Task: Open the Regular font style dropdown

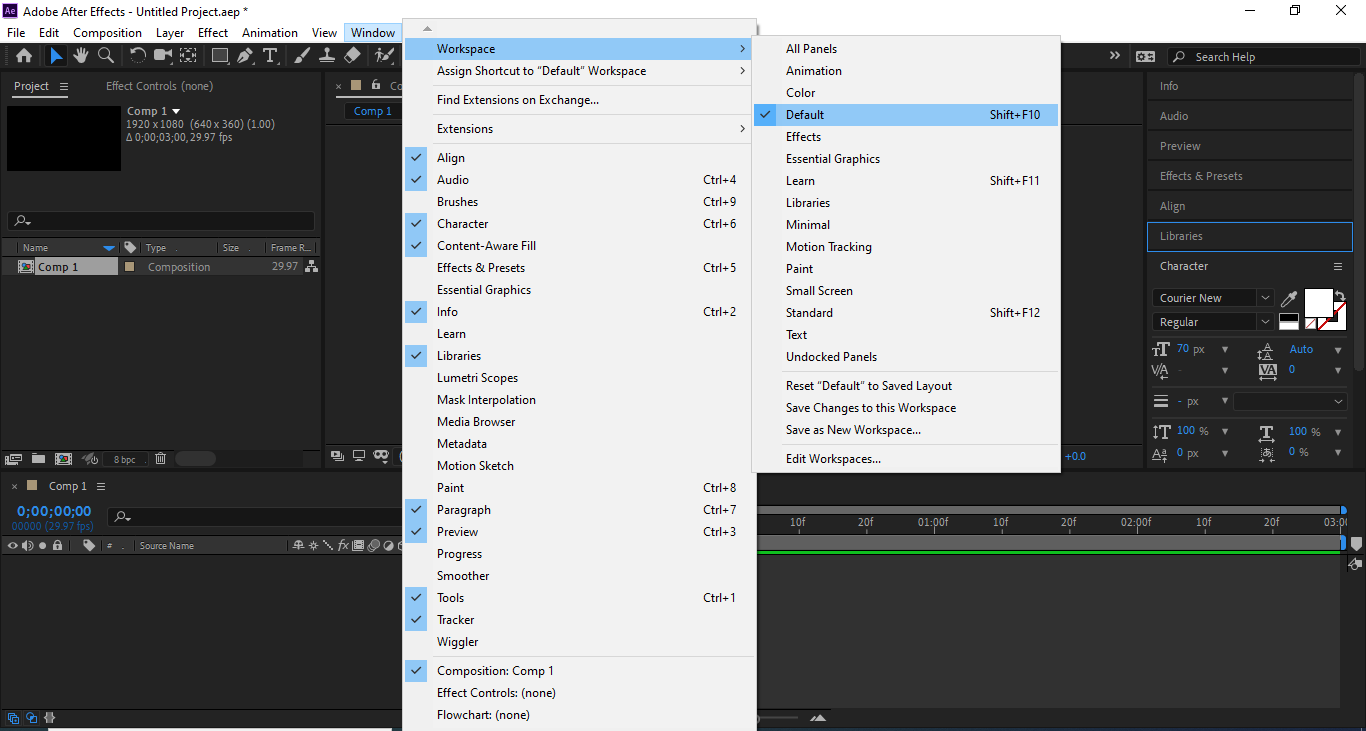Action: tap(1265, 322)
